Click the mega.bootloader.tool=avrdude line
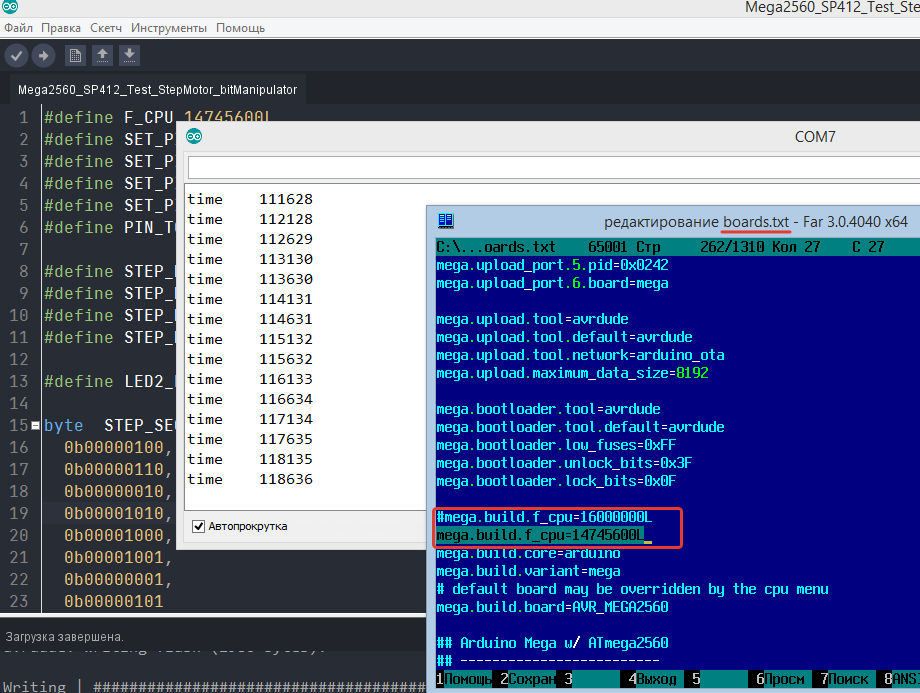Viewport: 920px width, 693px height. click(548, 409)
